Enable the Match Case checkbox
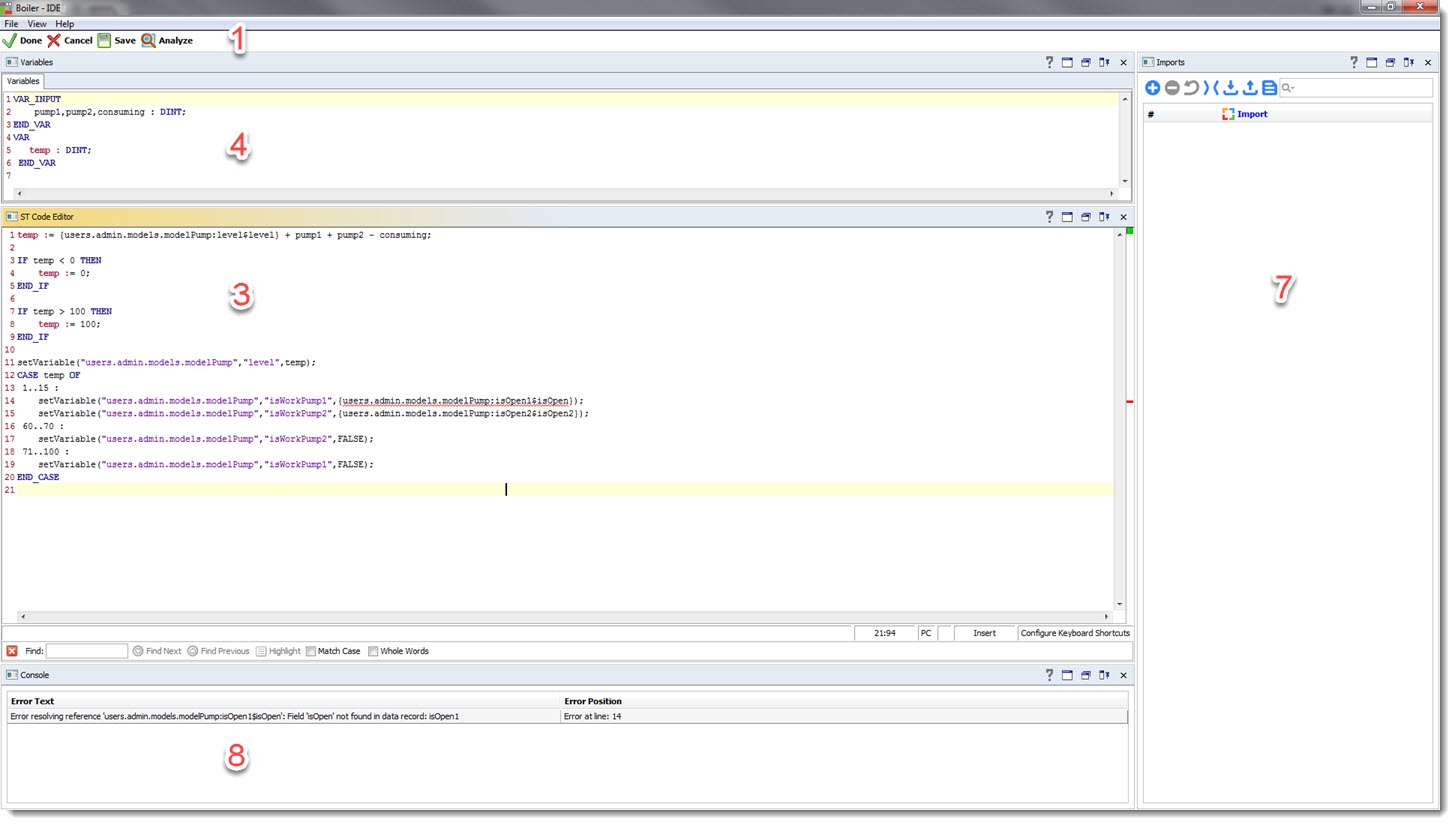This screenshot has height=825, width=1455. (x=312, y=651)
